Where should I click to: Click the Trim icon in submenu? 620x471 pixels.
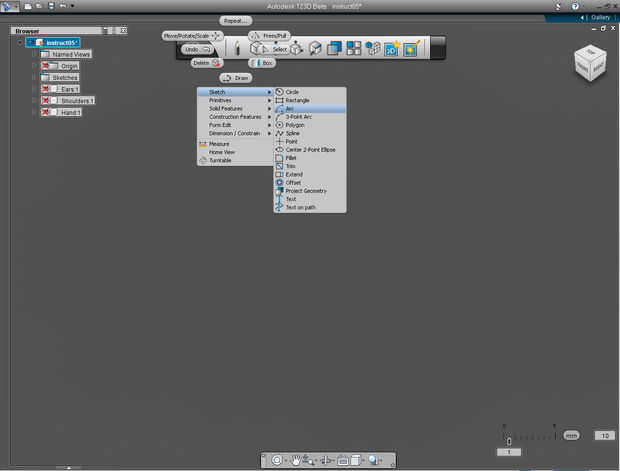[x=280, y=166]
